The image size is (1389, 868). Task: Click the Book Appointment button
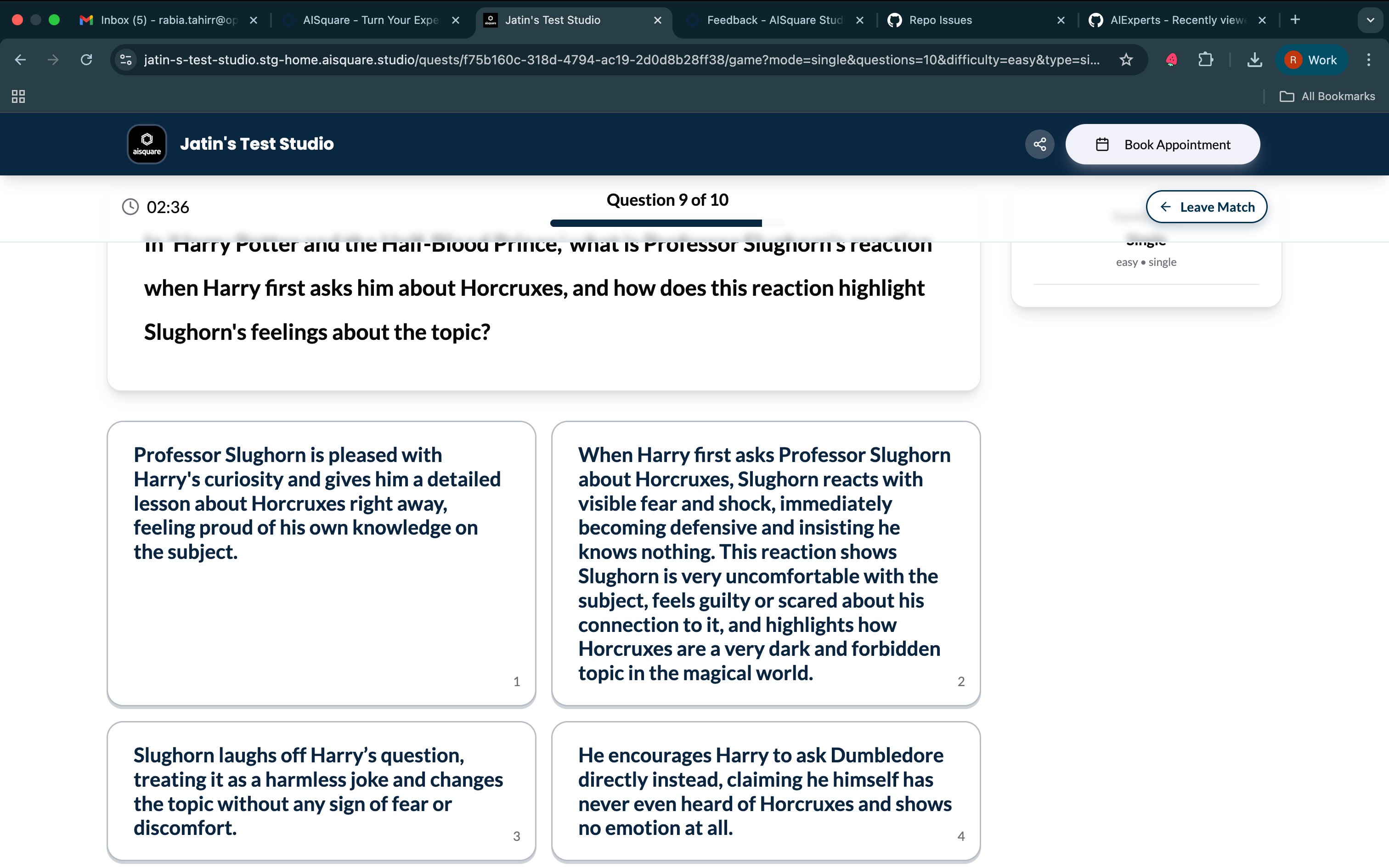[x=1162, y=145]
